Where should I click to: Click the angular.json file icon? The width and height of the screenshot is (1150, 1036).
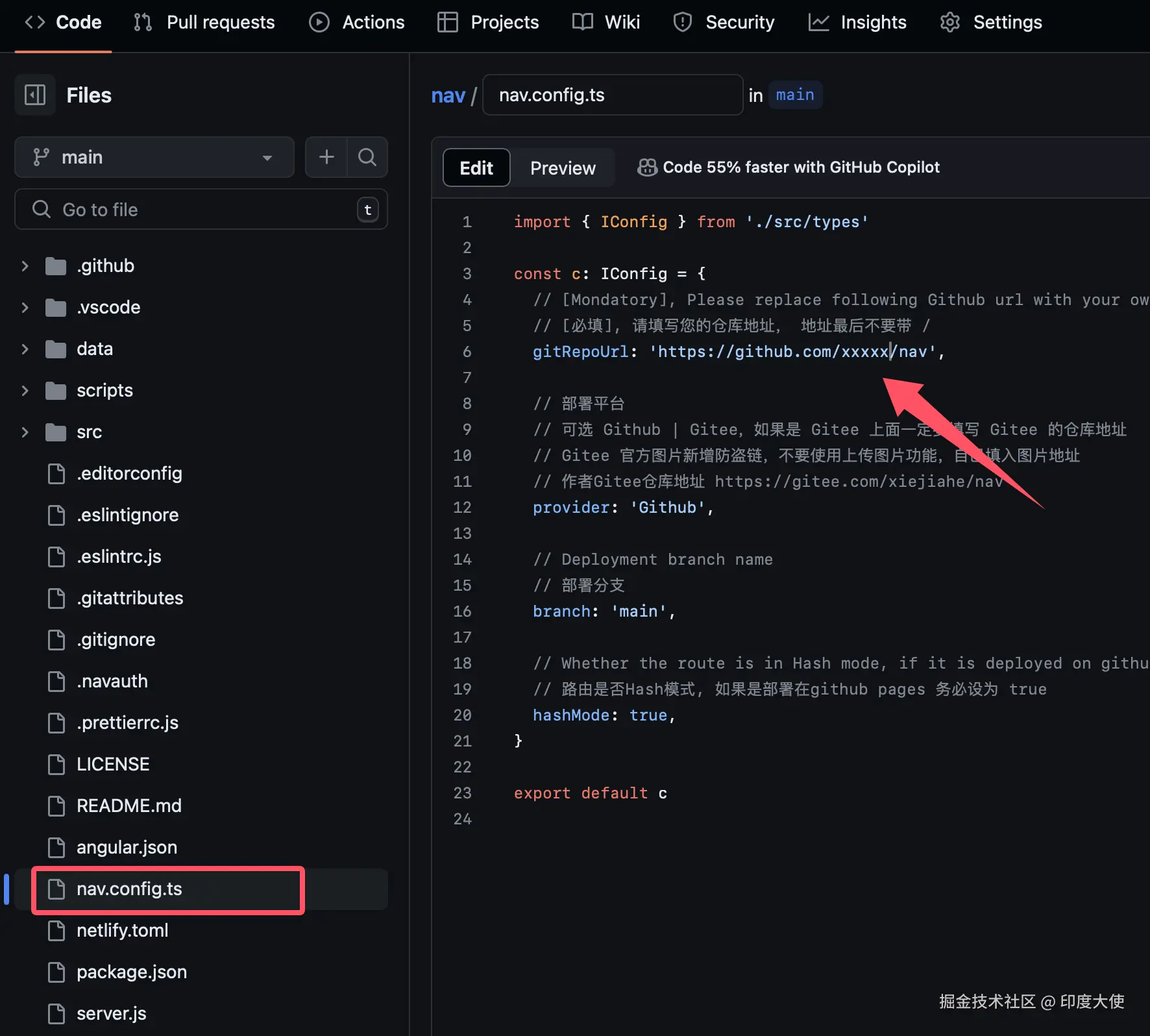(56, 848)
